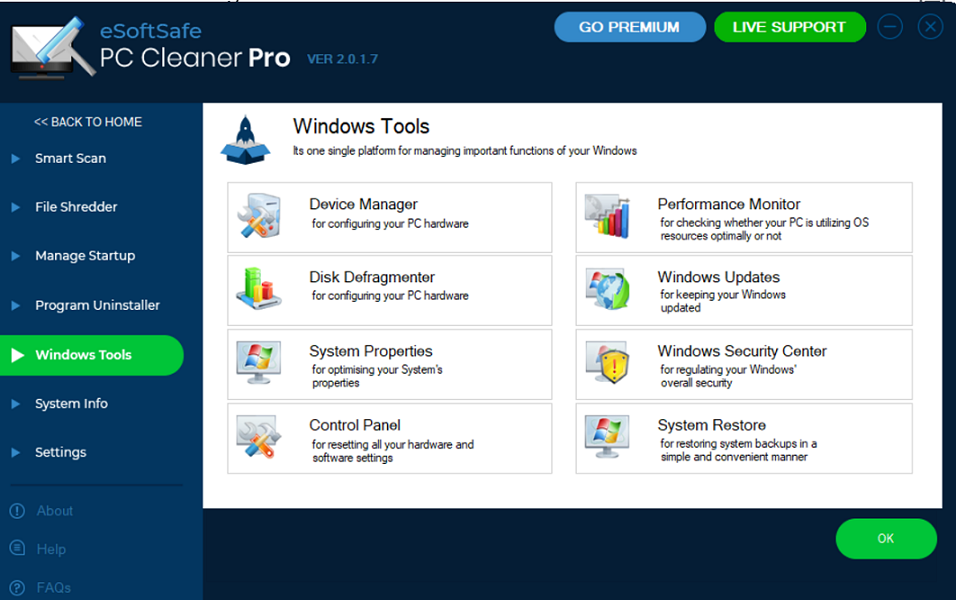
Task: Click the Windows Tools page heading
Action: pyautogui.click(x=361, y=126)
